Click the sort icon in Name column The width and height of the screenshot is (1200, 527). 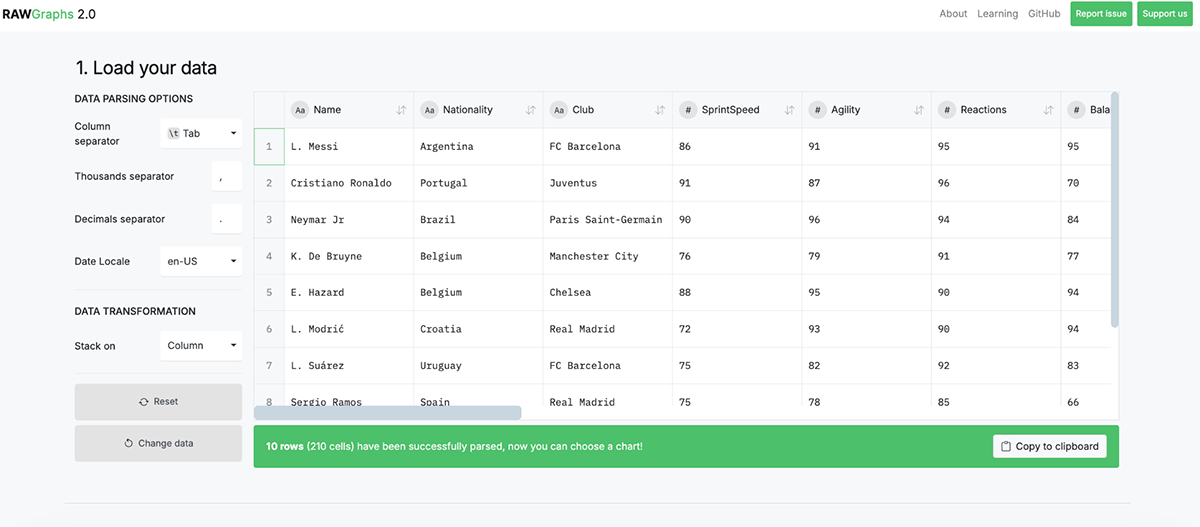click(x=401, y=110)
